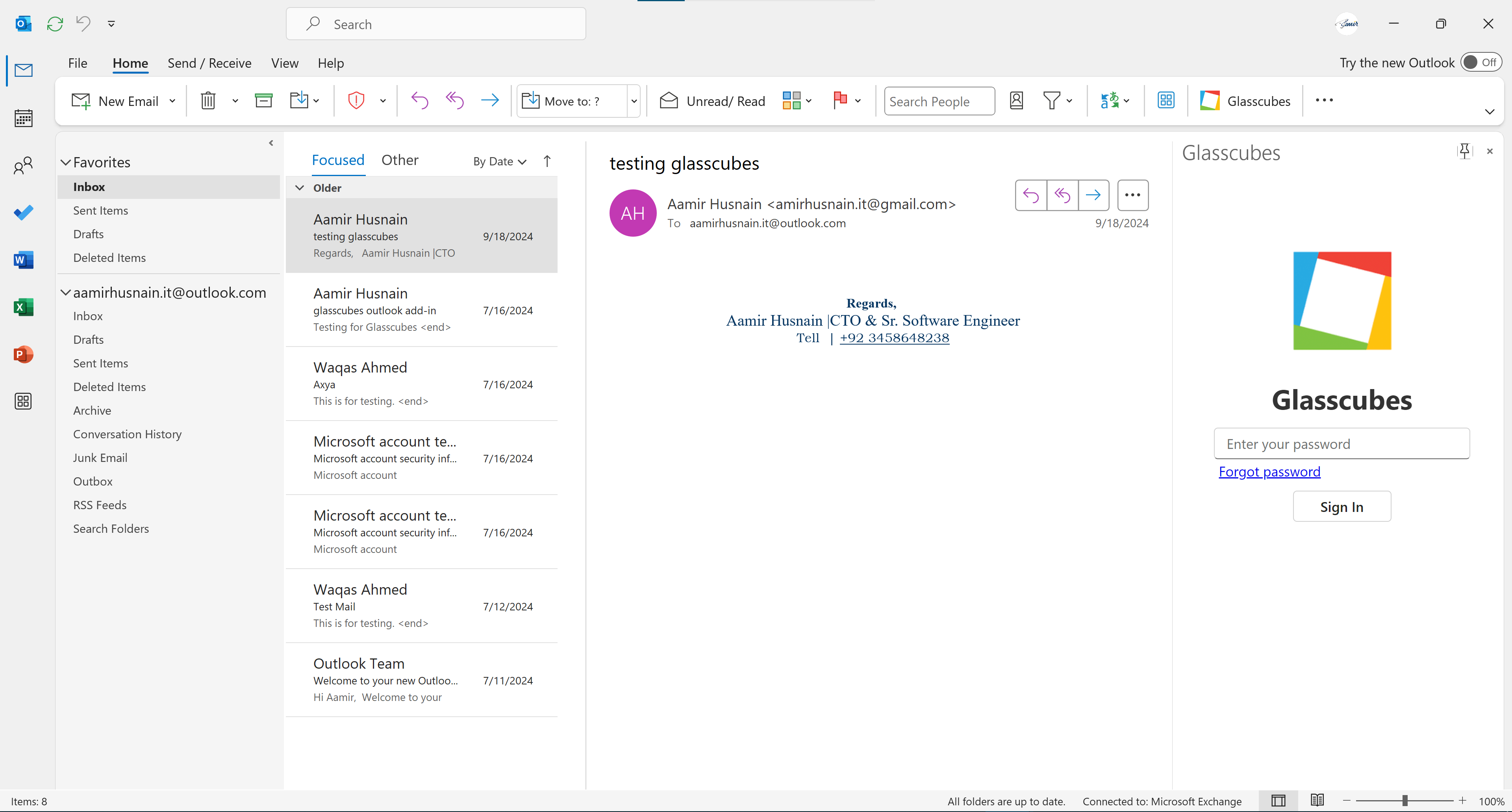Collapse the Favorites section
1512x812 pixels.
coord(66,162)
